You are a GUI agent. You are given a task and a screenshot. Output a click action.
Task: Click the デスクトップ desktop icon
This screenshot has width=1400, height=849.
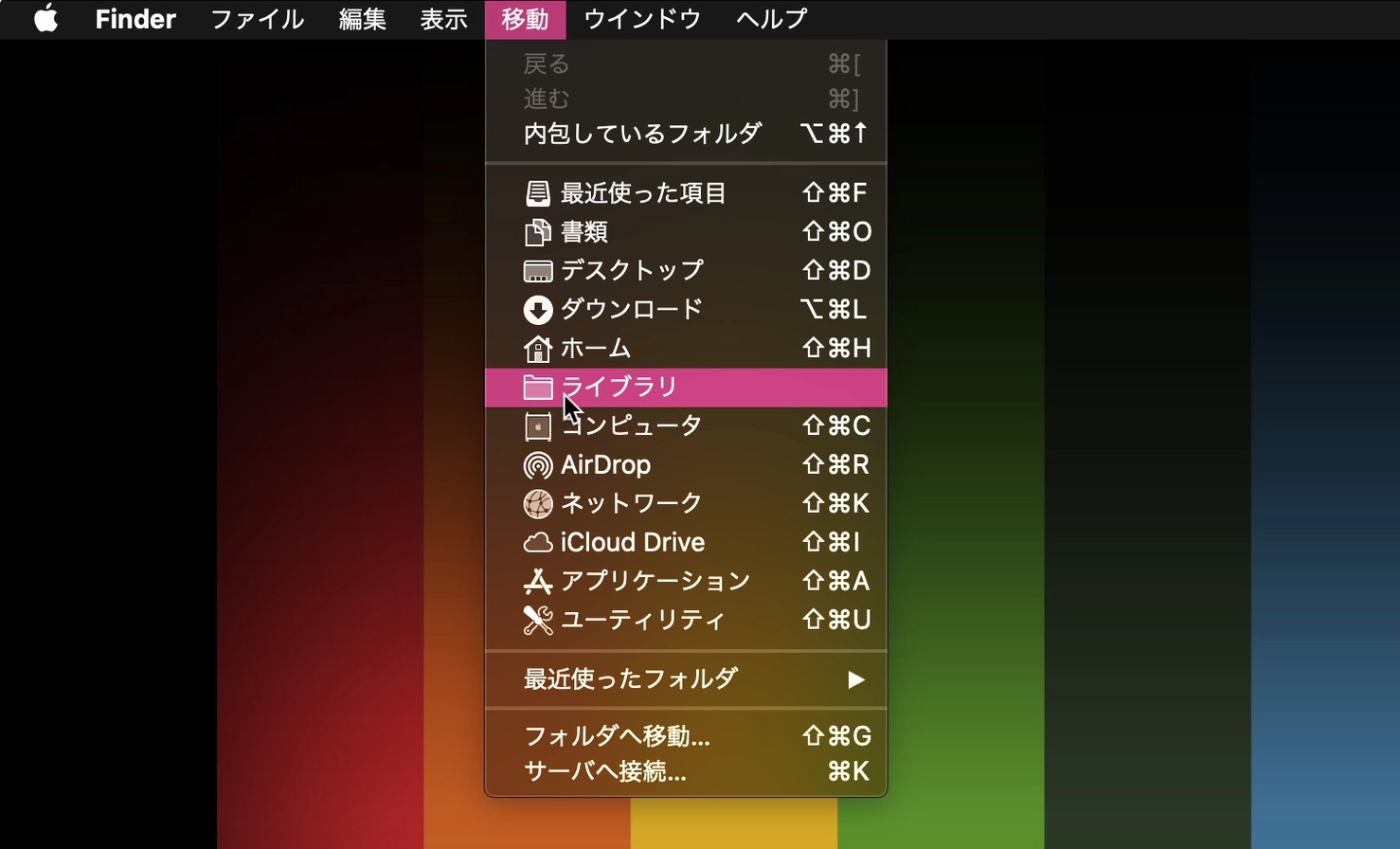pyautogui.click(x=537, y=271)
